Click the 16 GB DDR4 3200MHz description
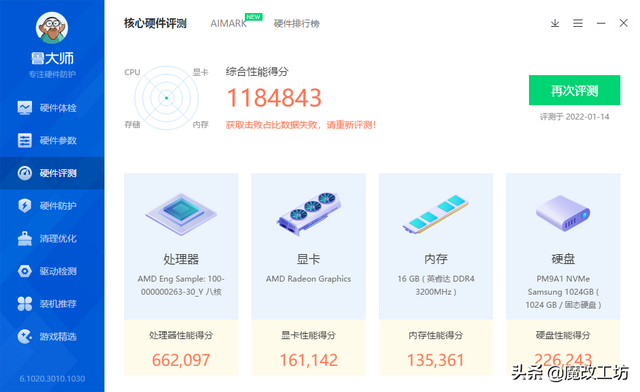640x392 pixels. click(x=436, y=285)
